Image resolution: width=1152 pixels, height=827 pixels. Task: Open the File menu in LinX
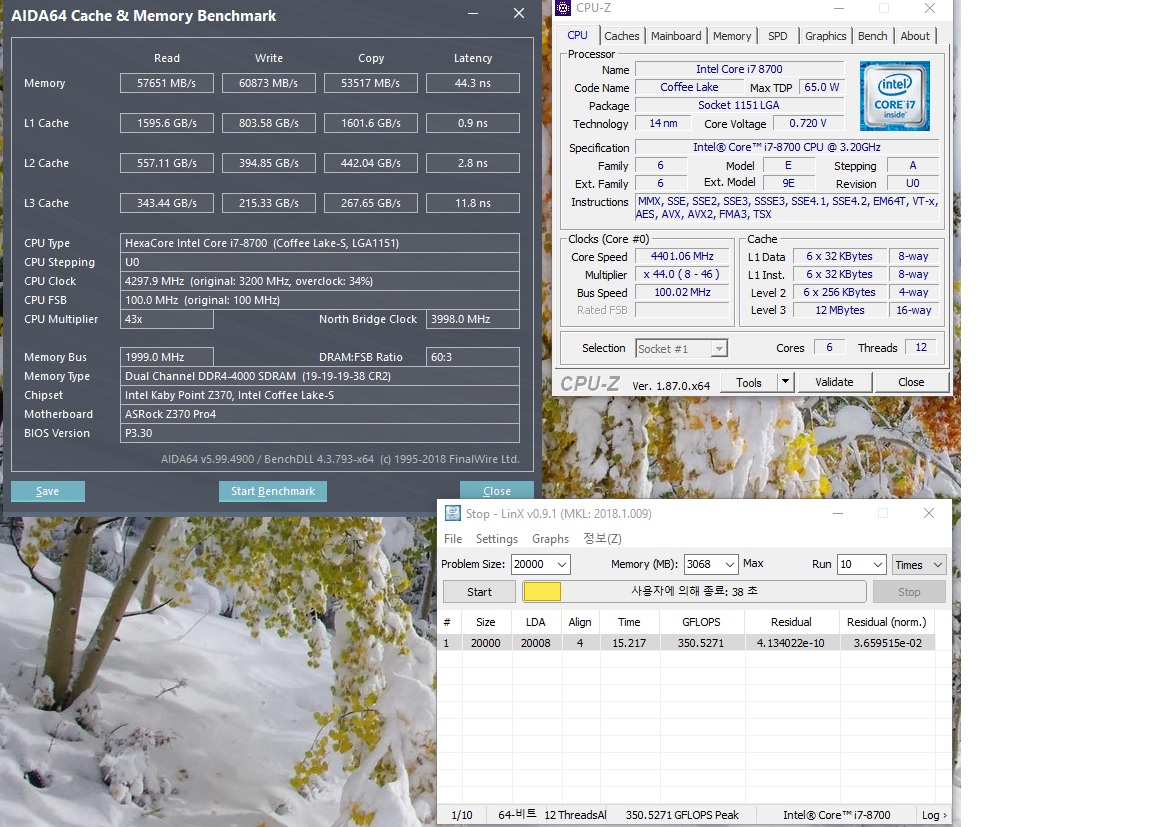[x=453, y=539]
